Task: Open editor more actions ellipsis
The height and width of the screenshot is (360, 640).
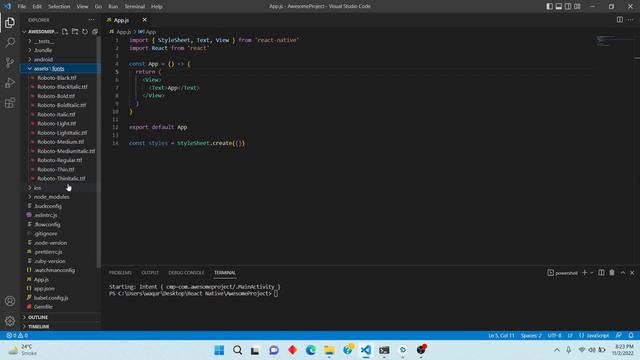Action: [631, 20]
